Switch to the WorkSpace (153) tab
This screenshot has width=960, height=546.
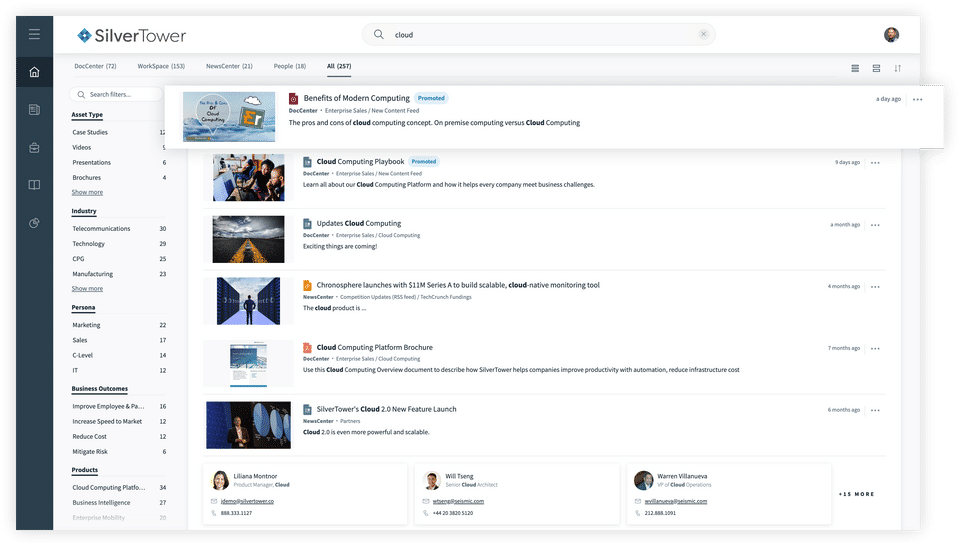point(161,66)
